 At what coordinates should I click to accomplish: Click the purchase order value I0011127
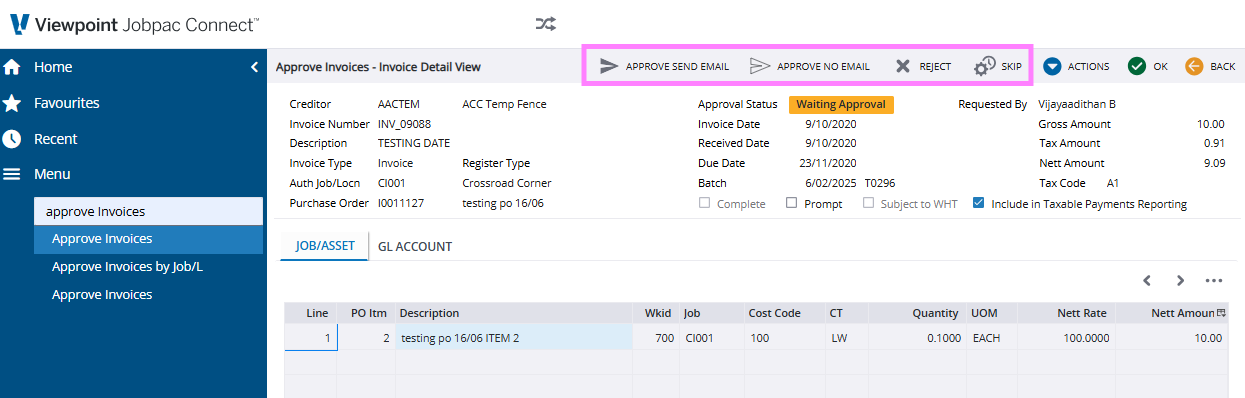pyautogui.click(x=401, y=203)
